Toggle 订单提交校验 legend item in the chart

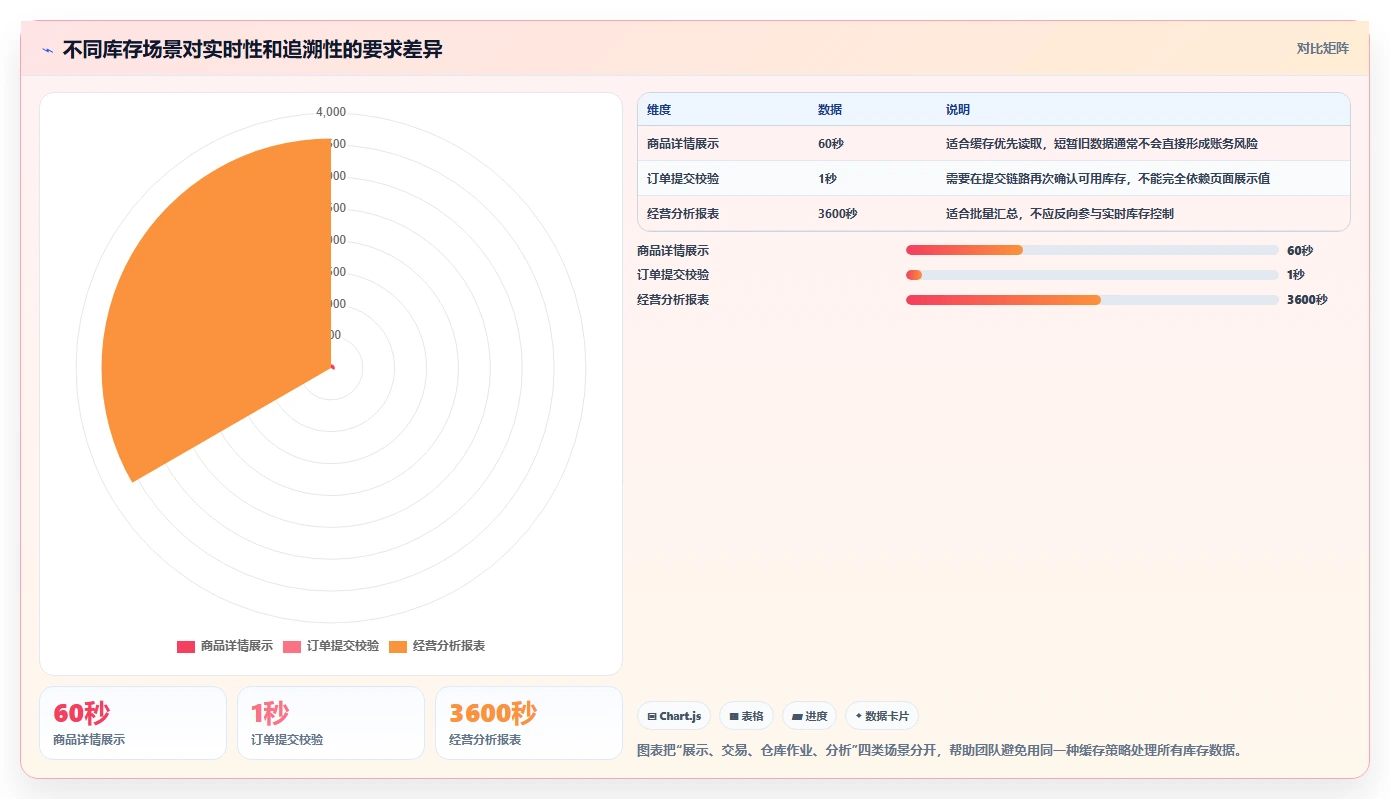(x=331, y=646)
